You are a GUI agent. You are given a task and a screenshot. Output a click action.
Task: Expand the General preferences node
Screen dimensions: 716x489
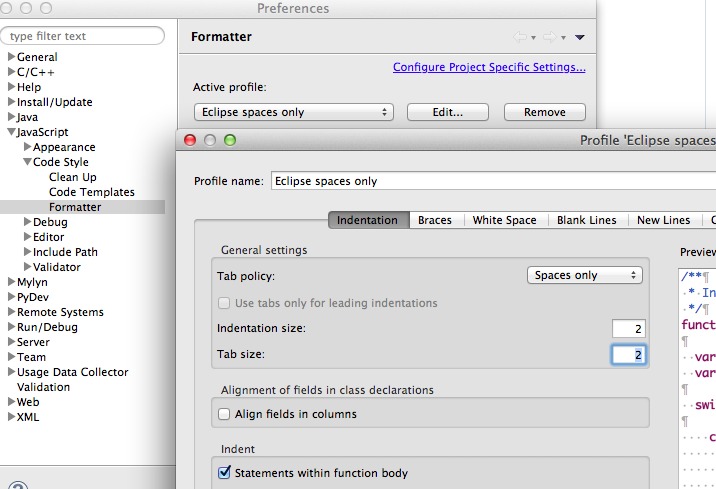pyautogui.click(x=11, y=57)
